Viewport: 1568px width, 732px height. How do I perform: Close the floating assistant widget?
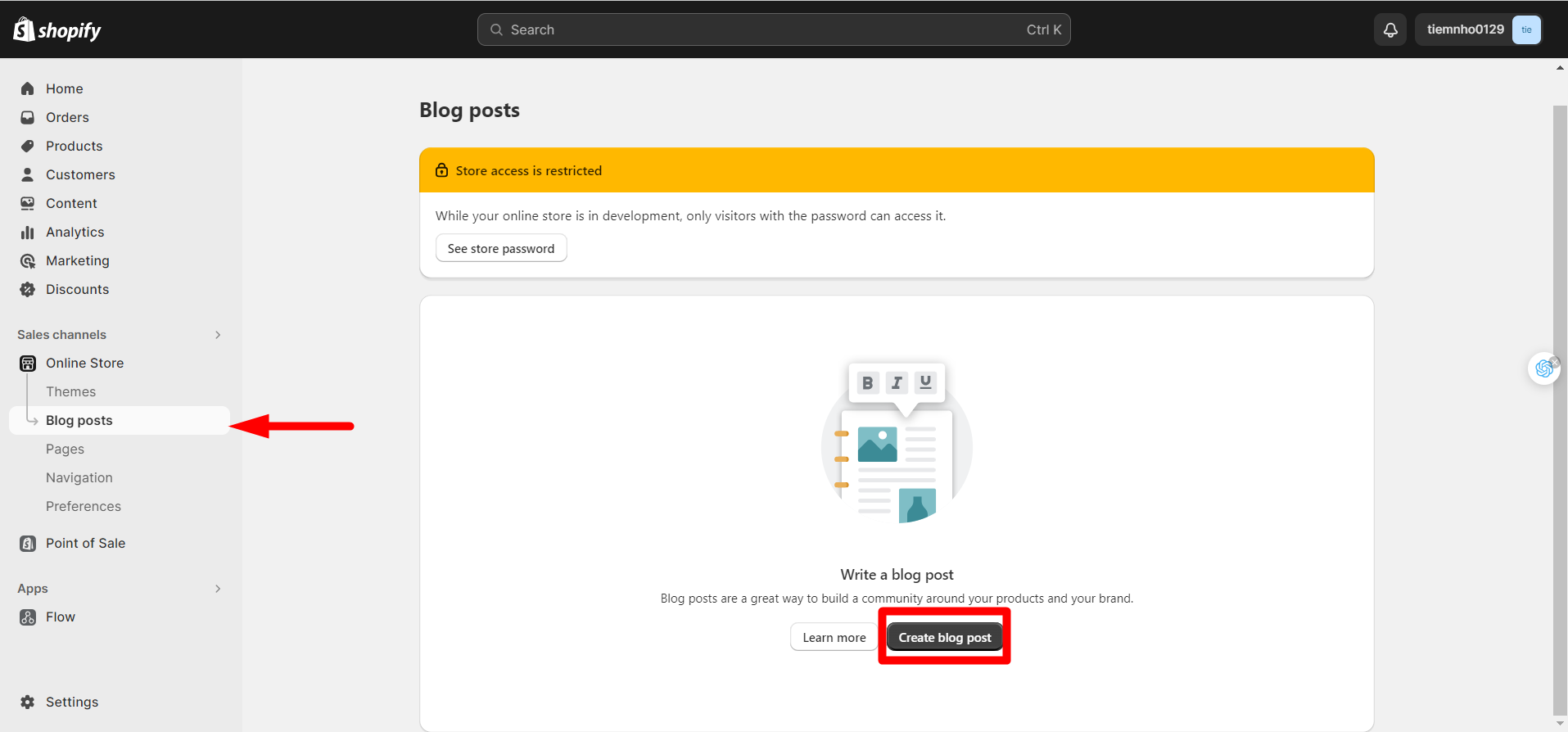[x=1554, y=362]
